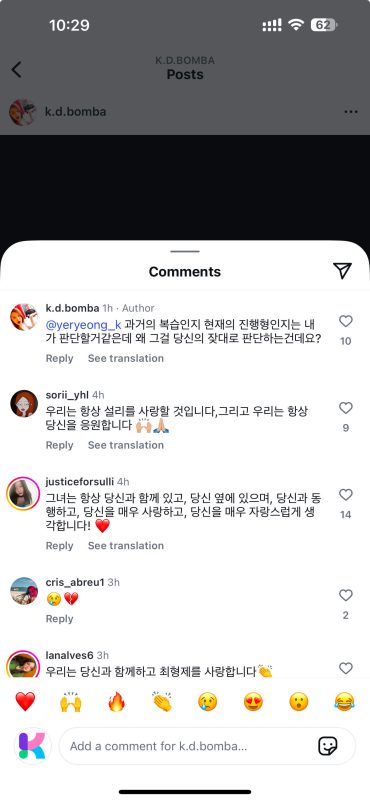Tap the share paper-plane icon in Comments
This screenshot has width=370, height=801.
[x=342, y=271]
